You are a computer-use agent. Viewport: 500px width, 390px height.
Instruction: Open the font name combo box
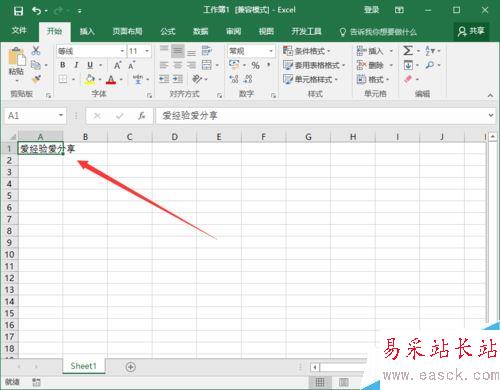pyautogui.click(x=91, y=51)
